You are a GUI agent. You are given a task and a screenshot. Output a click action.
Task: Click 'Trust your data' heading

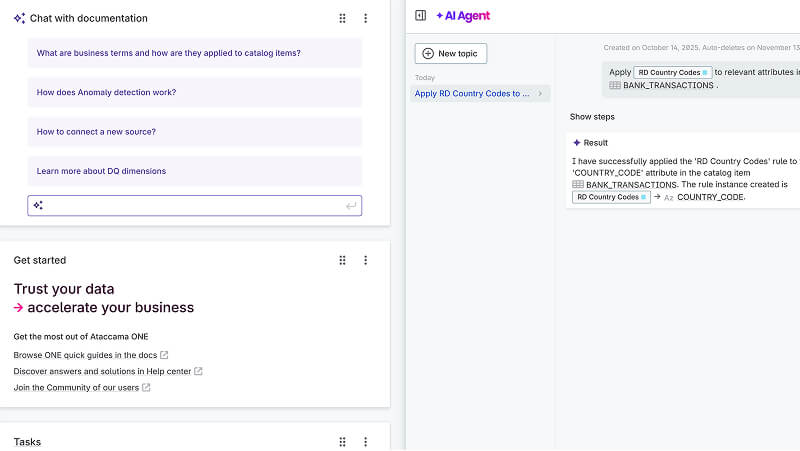[64, 289]
